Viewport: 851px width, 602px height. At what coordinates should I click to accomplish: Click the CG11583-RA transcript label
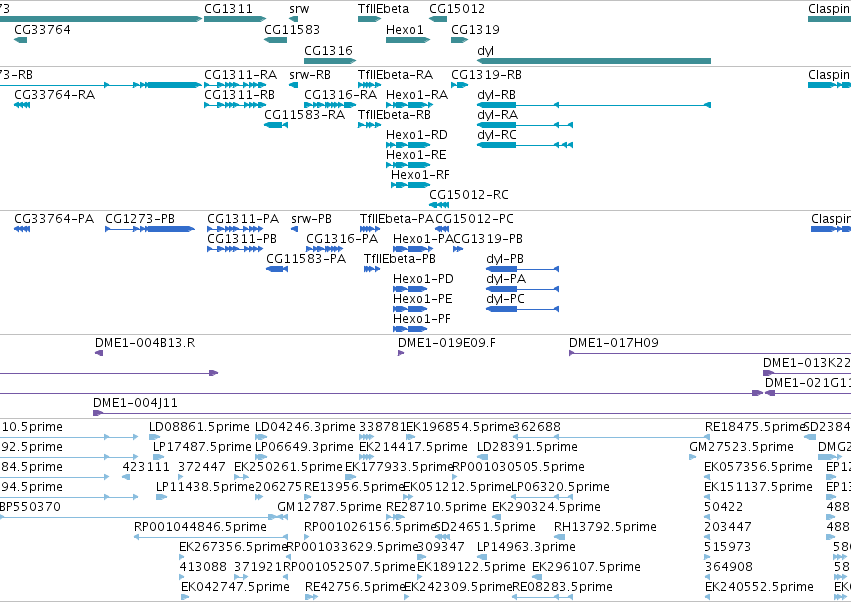304,115
